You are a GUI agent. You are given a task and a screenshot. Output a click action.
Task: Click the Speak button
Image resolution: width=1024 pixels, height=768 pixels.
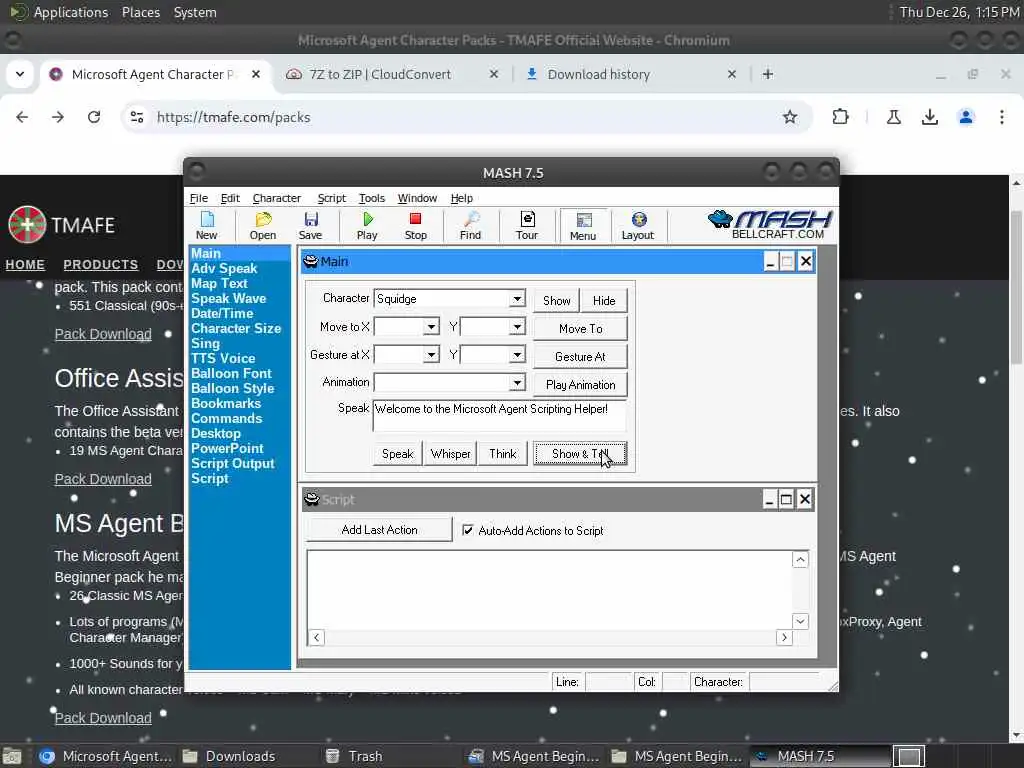tap(398, 454)
